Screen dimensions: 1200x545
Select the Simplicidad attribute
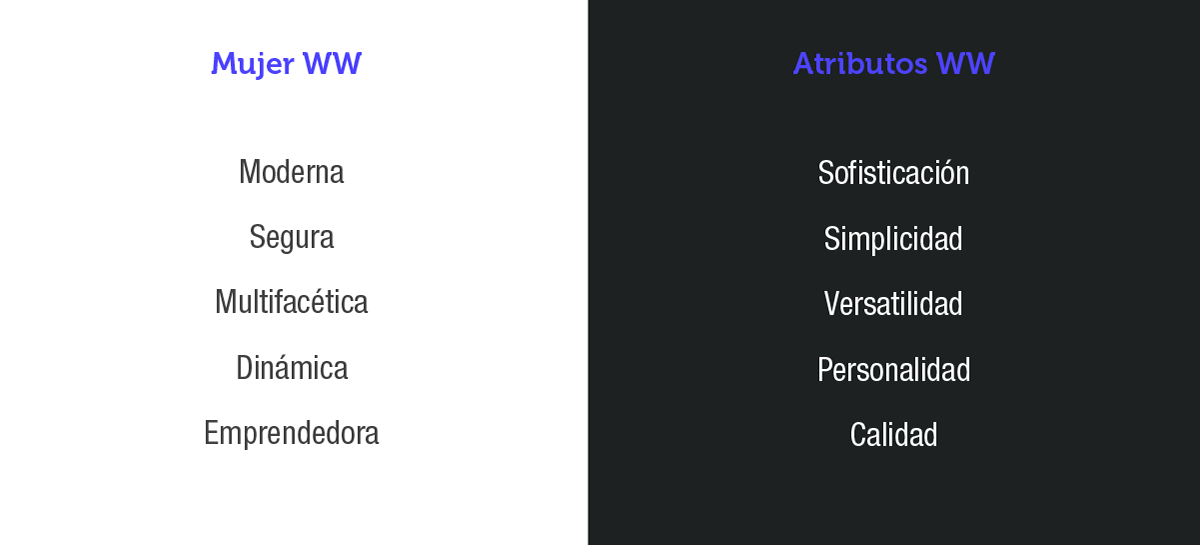click(x=894, y=239)
